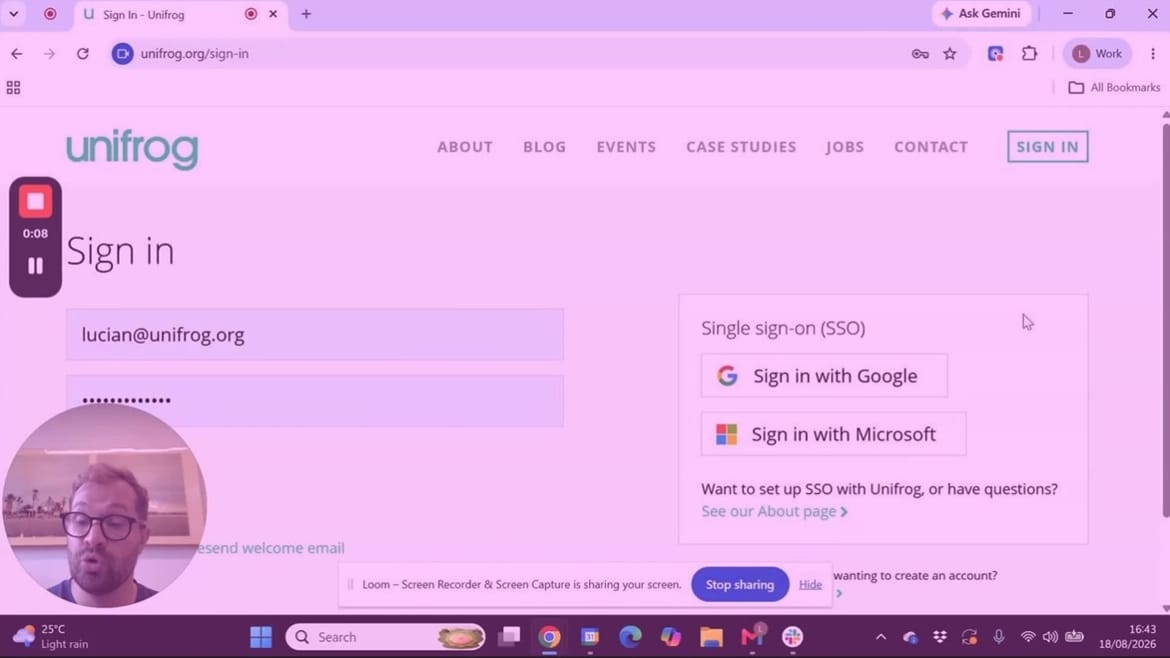The width and height of the screenshot is (1170, 658).
Task: Click the Resend welcome email link
Action: pyautogui.click(x=271, y=548)
